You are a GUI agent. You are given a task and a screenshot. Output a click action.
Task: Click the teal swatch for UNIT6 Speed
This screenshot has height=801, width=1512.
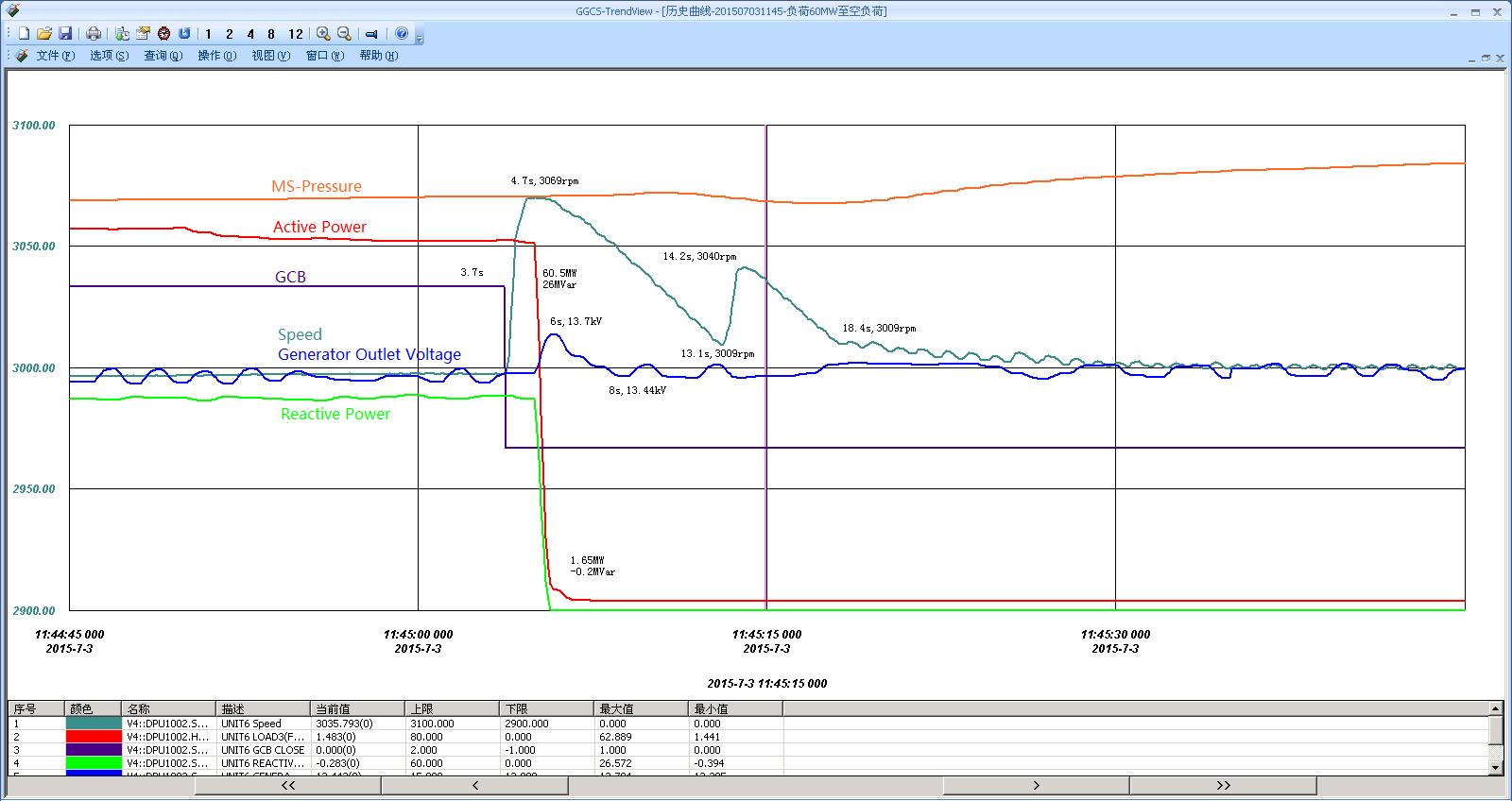[x=94, y=724]
